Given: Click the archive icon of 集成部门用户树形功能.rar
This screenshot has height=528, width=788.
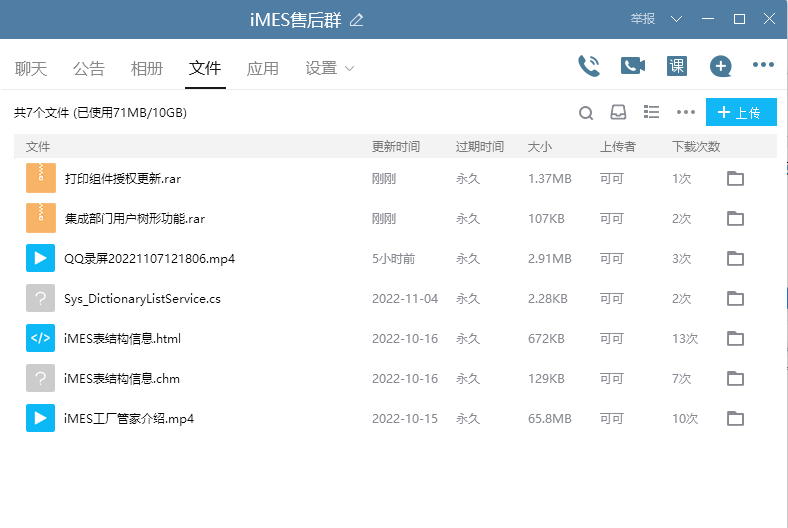Looking at the screenshot, I should tap(41, 219).
